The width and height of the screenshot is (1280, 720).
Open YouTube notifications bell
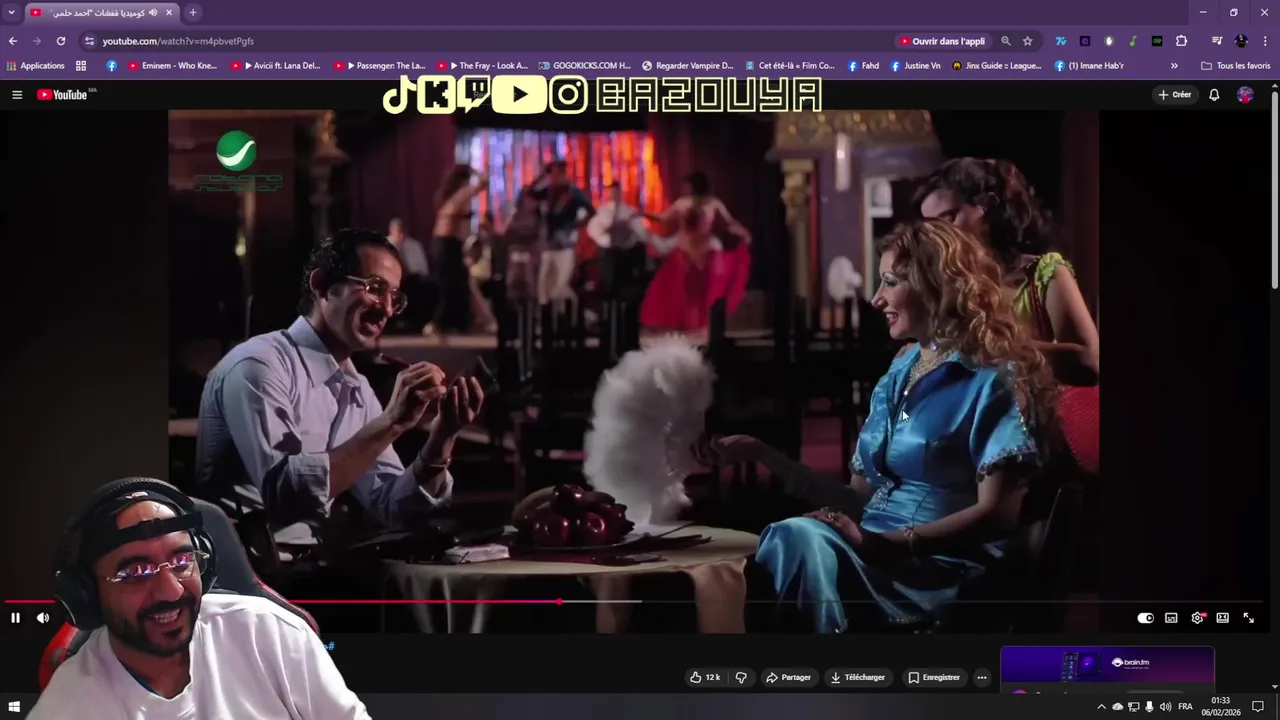1214,94
